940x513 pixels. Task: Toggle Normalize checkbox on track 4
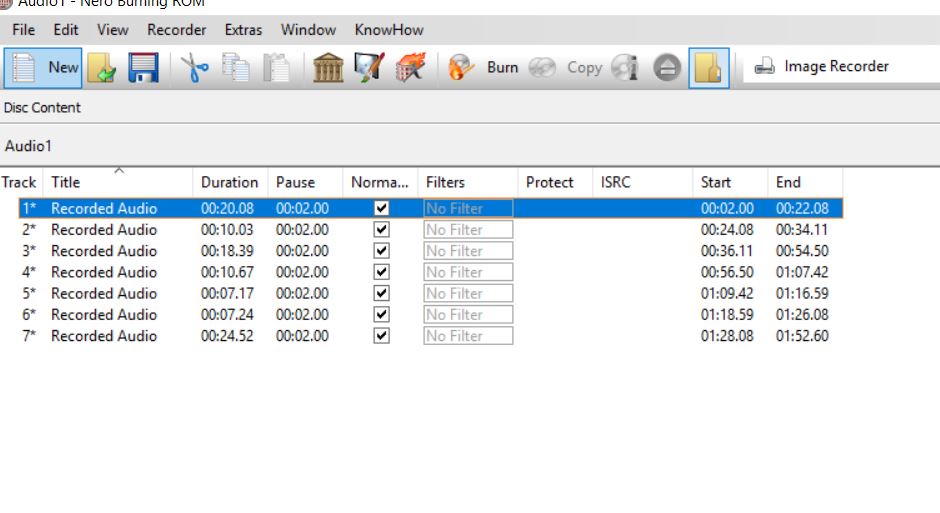point(381,272)
